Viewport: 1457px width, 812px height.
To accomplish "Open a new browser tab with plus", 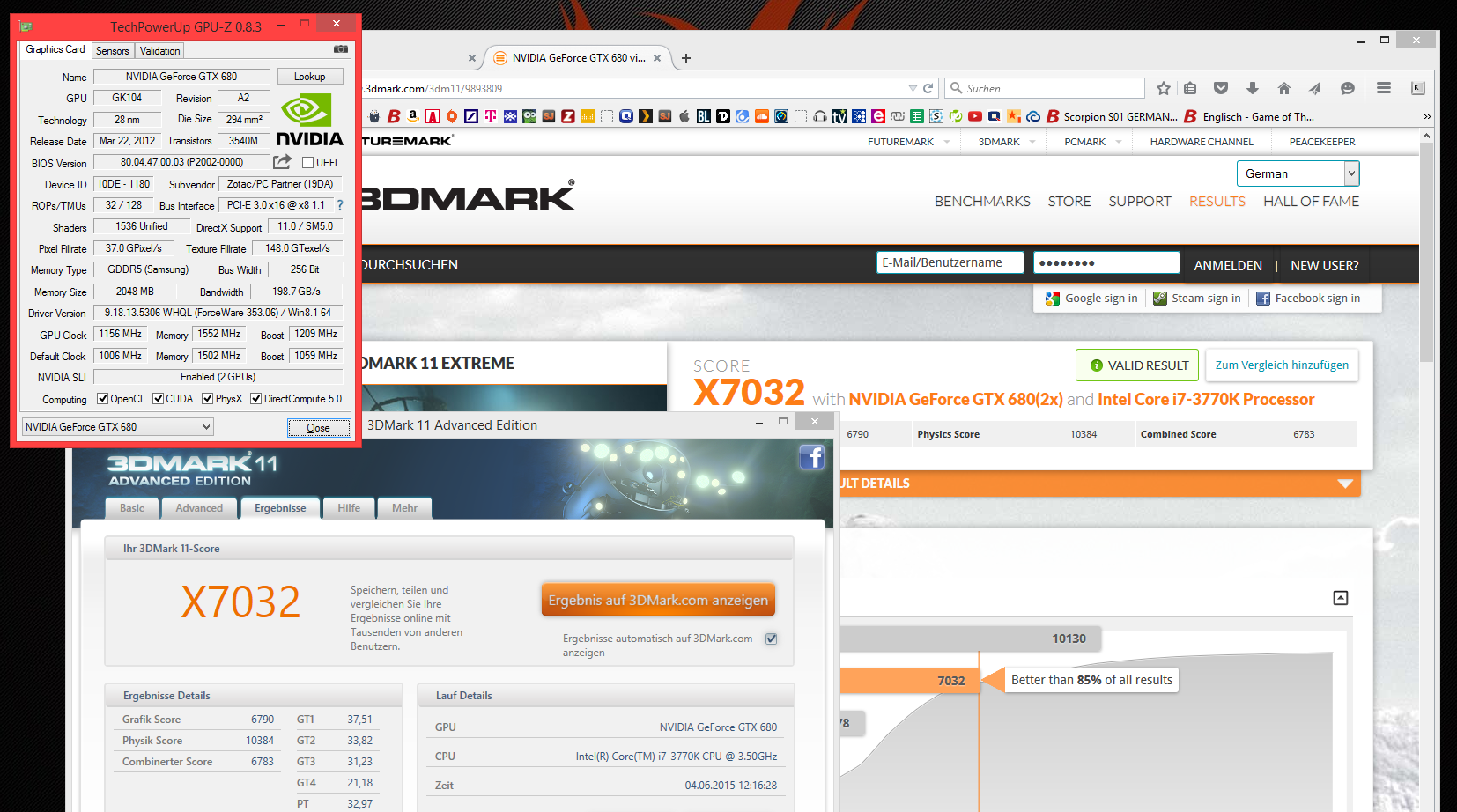I will (686, 58).
